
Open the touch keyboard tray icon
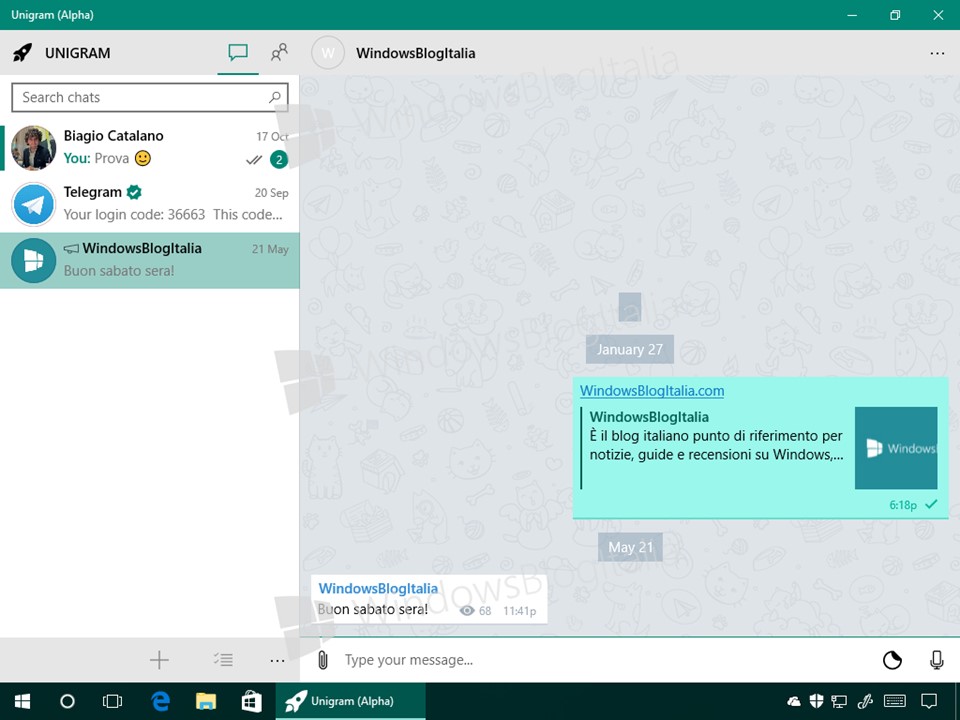[895, 701]
